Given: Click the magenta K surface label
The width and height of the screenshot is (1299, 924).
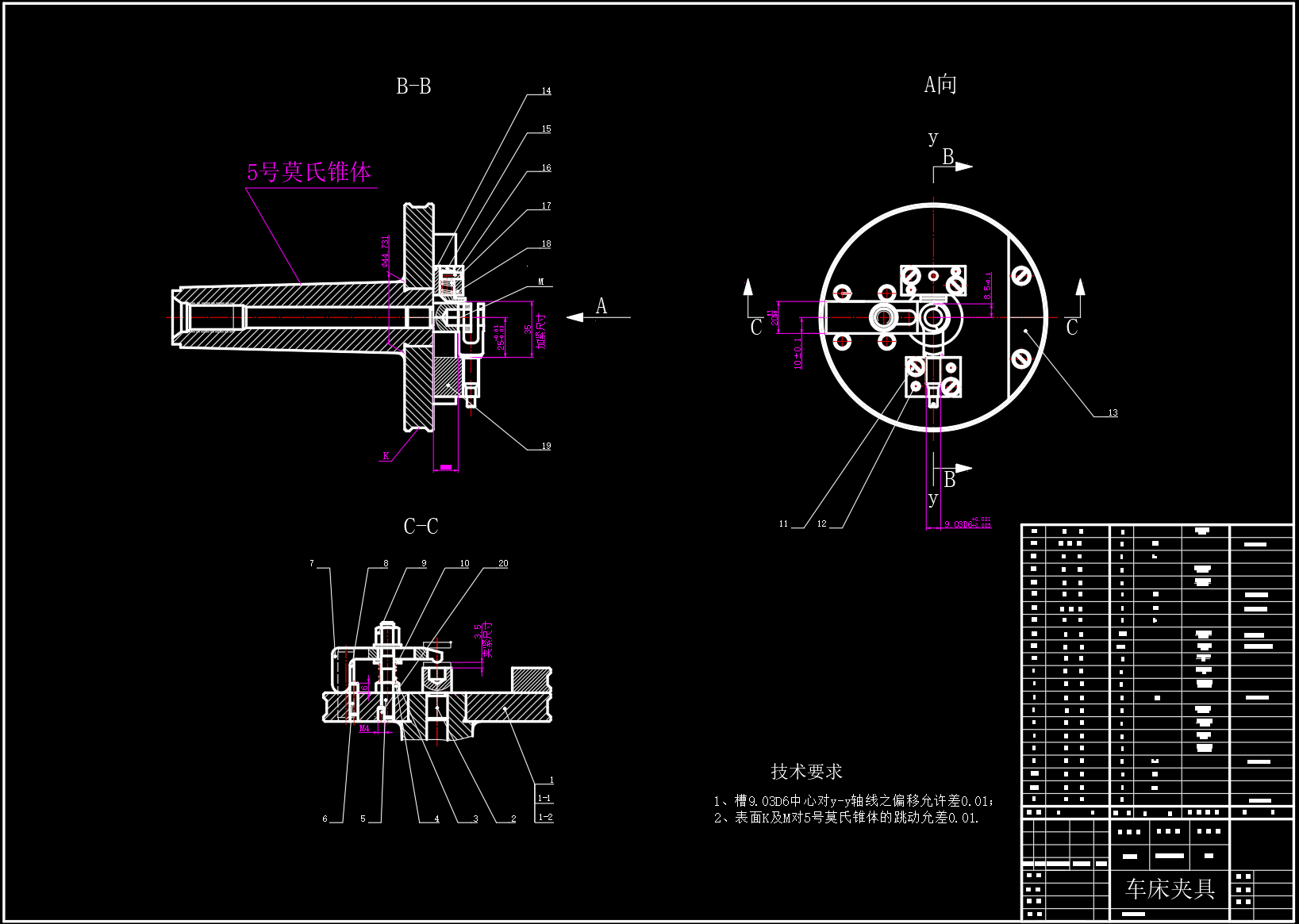Looking at the screenshot, I should pos(386,457).
